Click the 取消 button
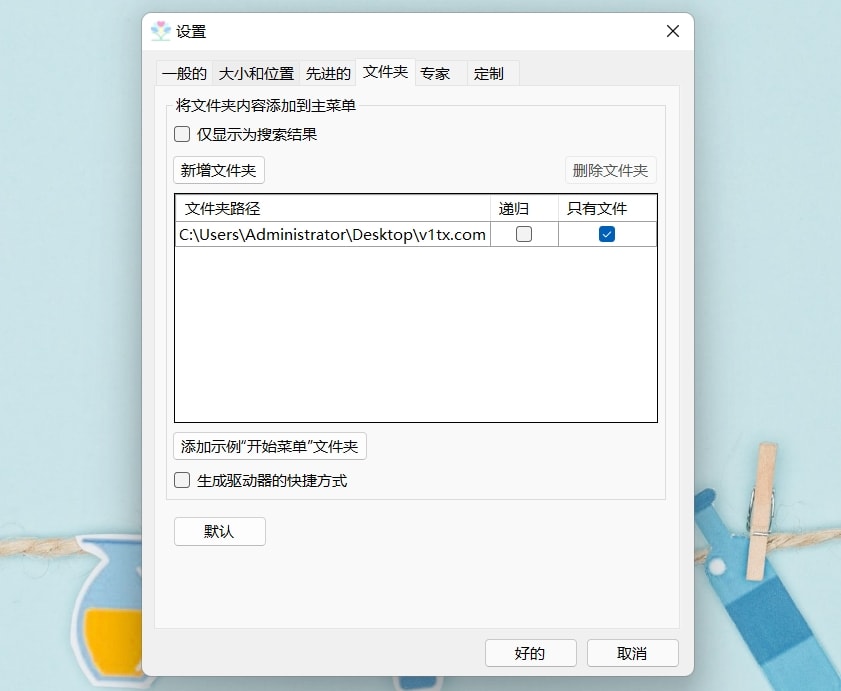This screenshot has width=841, height=691. pos(632,653)
